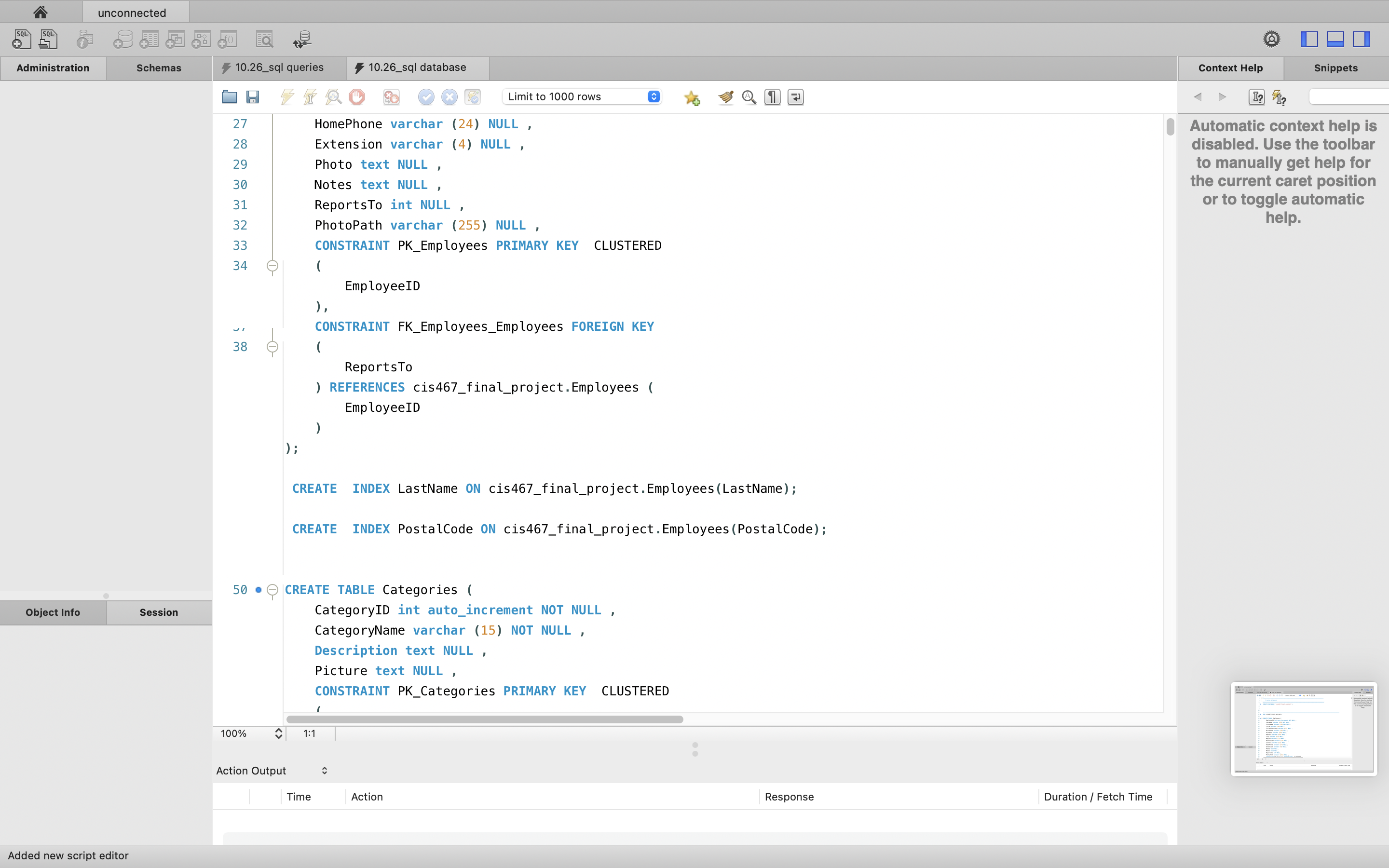Toggle auto-commit mode
This screenshot has height=868, width=1389.
[x=472, y=97]
